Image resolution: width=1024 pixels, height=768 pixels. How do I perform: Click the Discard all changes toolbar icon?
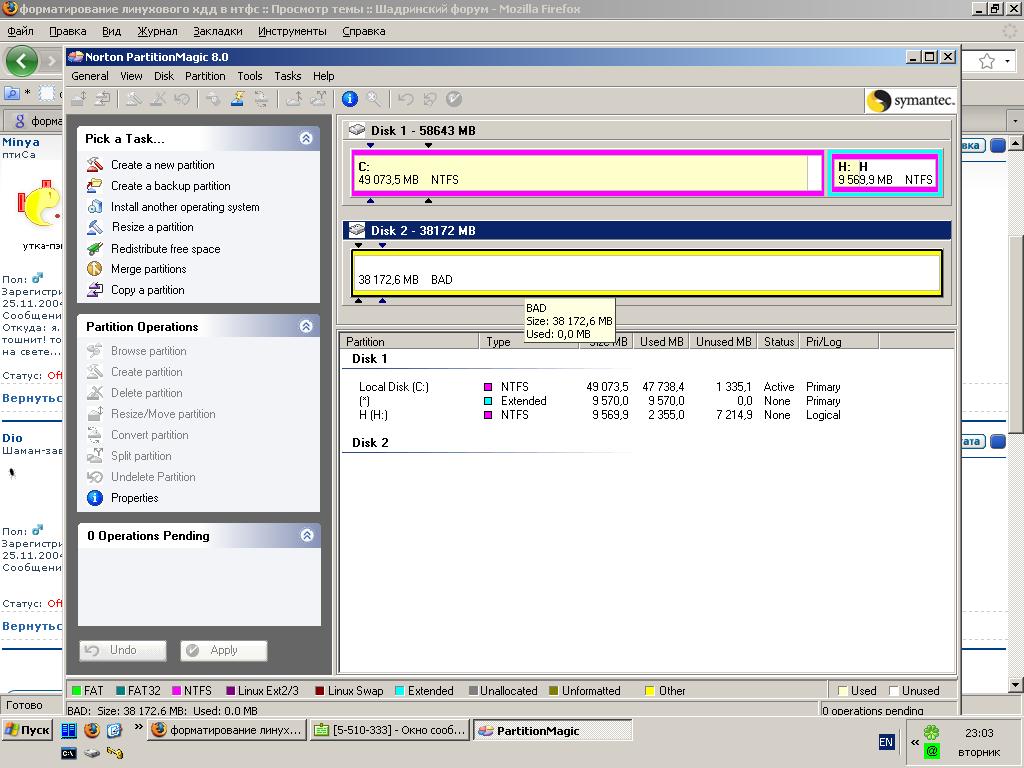coord(430,99)
